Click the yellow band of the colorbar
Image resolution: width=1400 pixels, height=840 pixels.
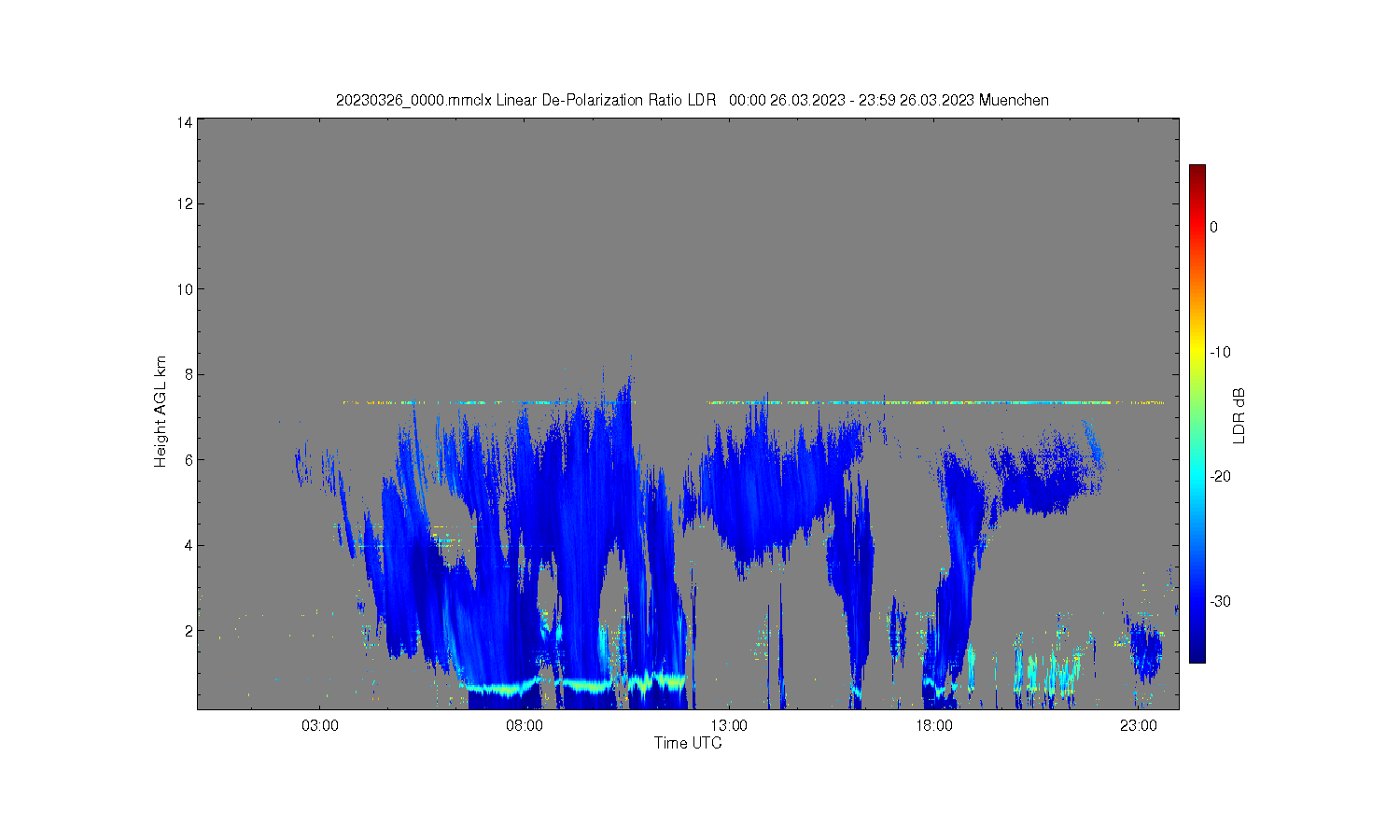1197,352
